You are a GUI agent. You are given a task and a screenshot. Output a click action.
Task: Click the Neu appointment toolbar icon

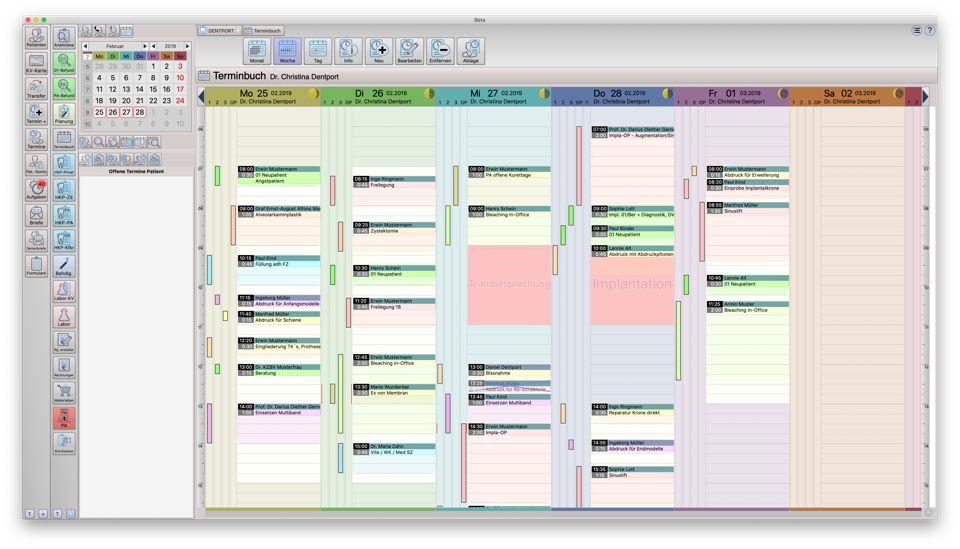pyautogui.click(x=379, y=51)
